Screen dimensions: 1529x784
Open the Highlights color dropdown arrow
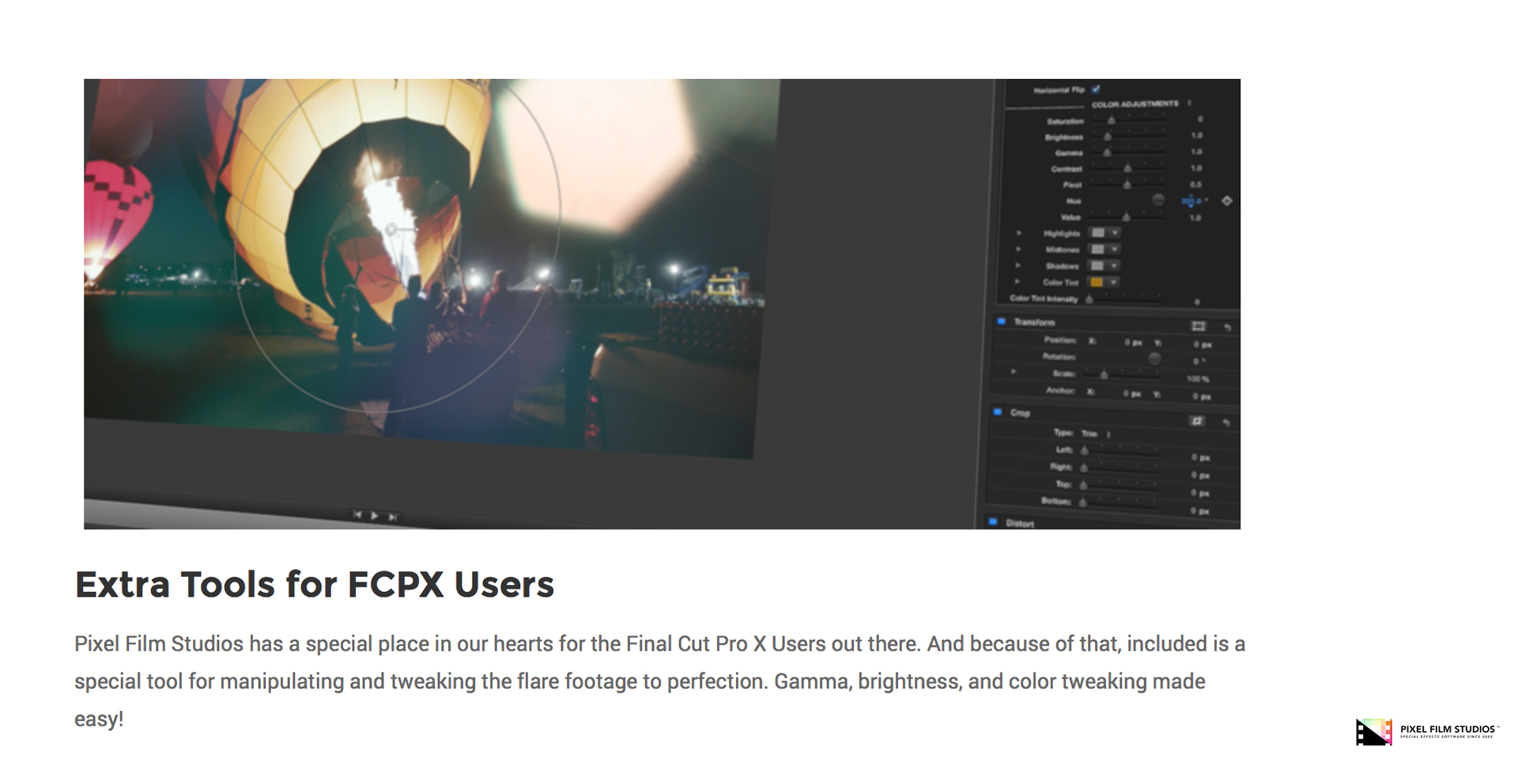pos(1114,233)
